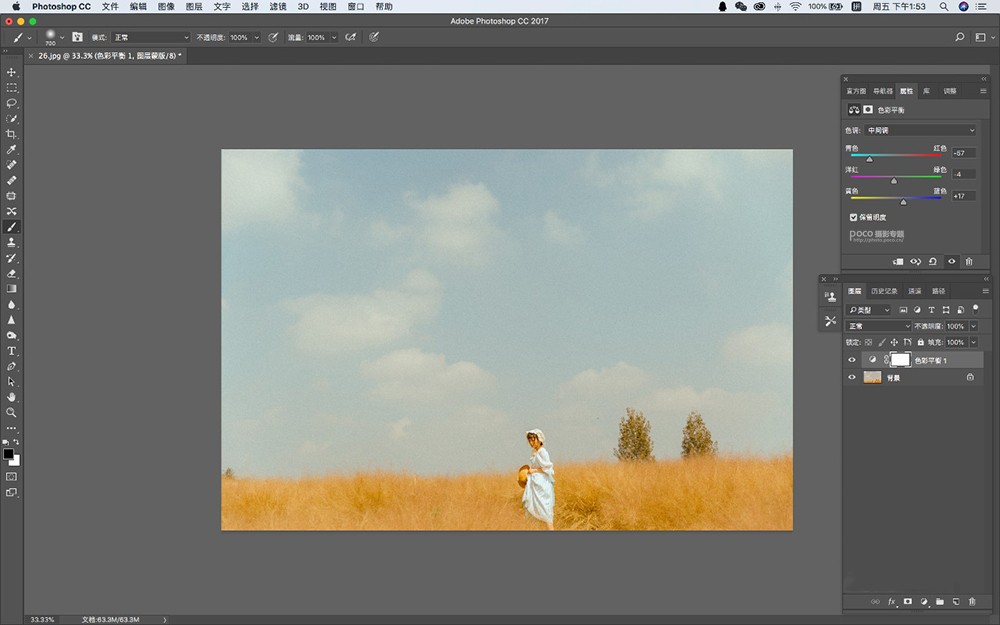Switch to the 直方图 panel tab
The height and width of the screenshot is (625, 1000).
pos(857,91)
